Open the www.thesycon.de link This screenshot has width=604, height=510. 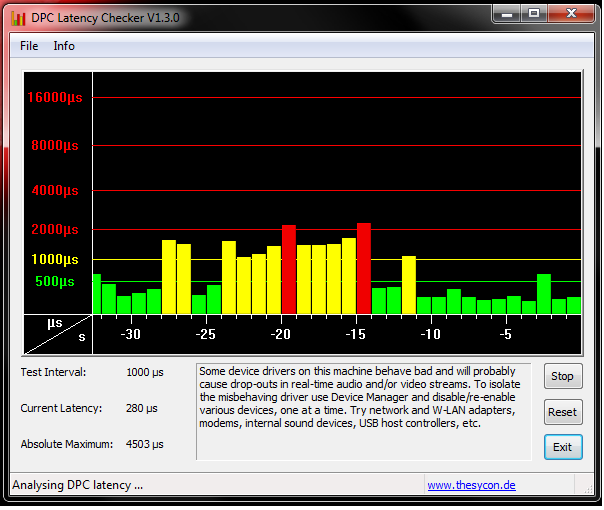[x=471, y=485]
